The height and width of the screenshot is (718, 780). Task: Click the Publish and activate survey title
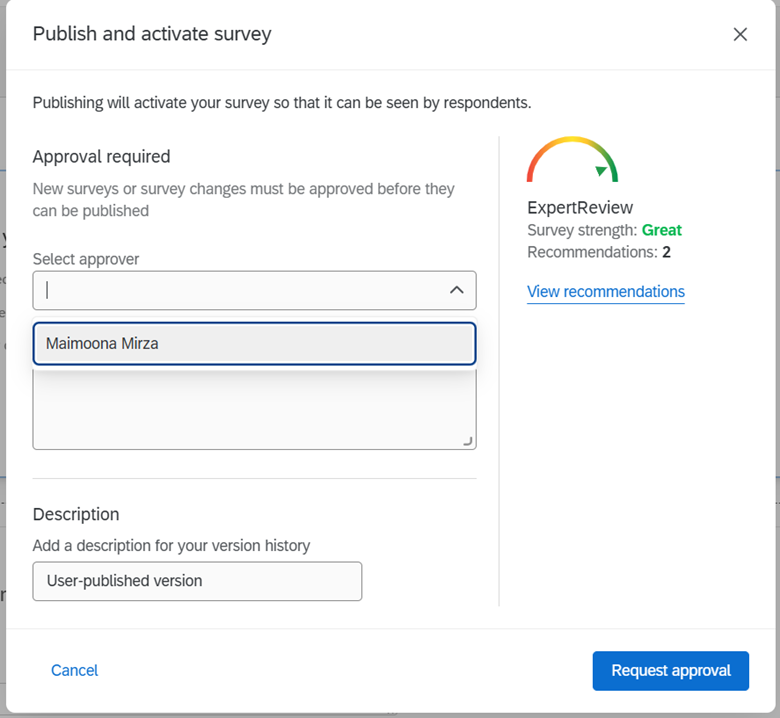pyautogui.click(x=152, y=34)
